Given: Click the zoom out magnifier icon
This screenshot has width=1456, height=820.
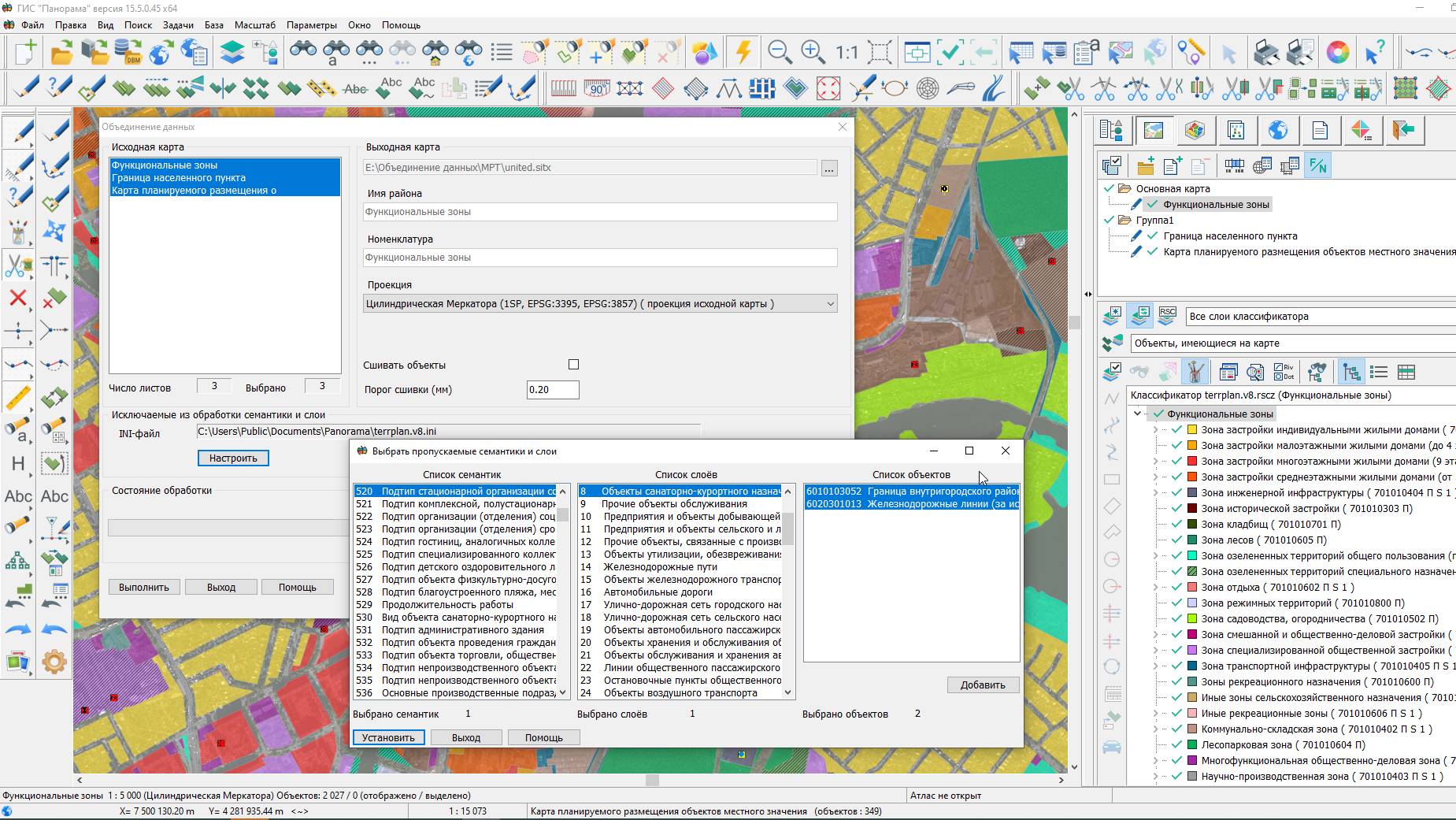Looking at the screenshot, I should [x=780, y=52].
